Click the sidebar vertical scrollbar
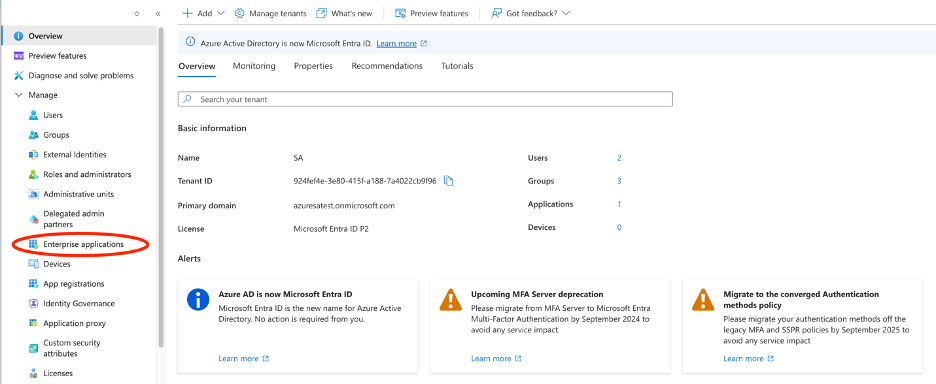936x384 pixels. coord(161,187)
